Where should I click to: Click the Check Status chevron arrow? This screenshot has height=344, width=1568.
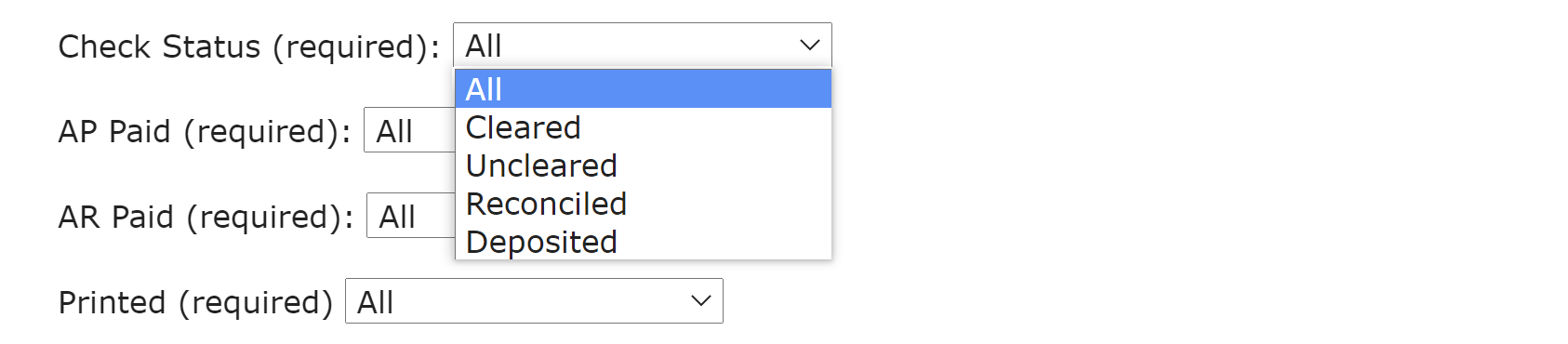[809, 45]
